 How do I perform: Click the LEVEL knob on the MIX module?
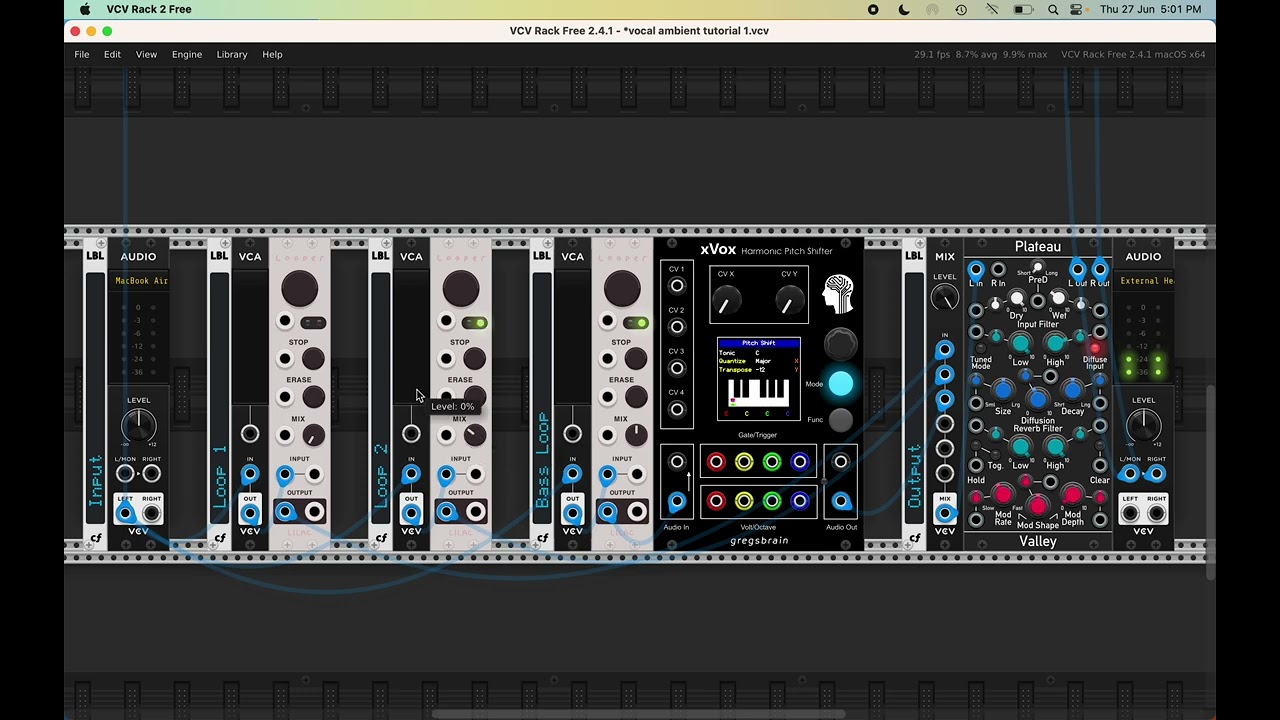pos(944,298)
